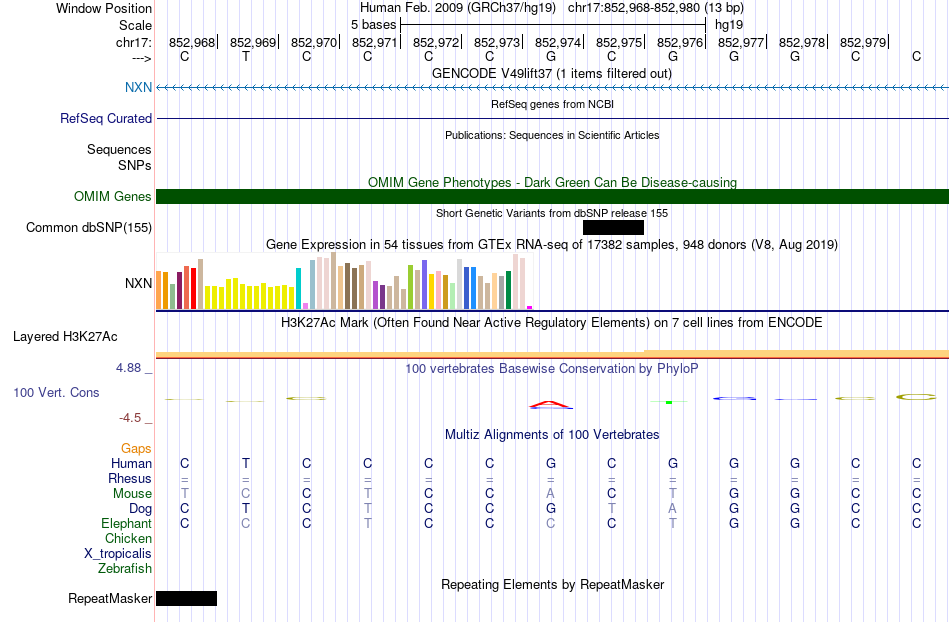Click the Sequences track label
Screen dimensions: 950x622
coord(119,149)
